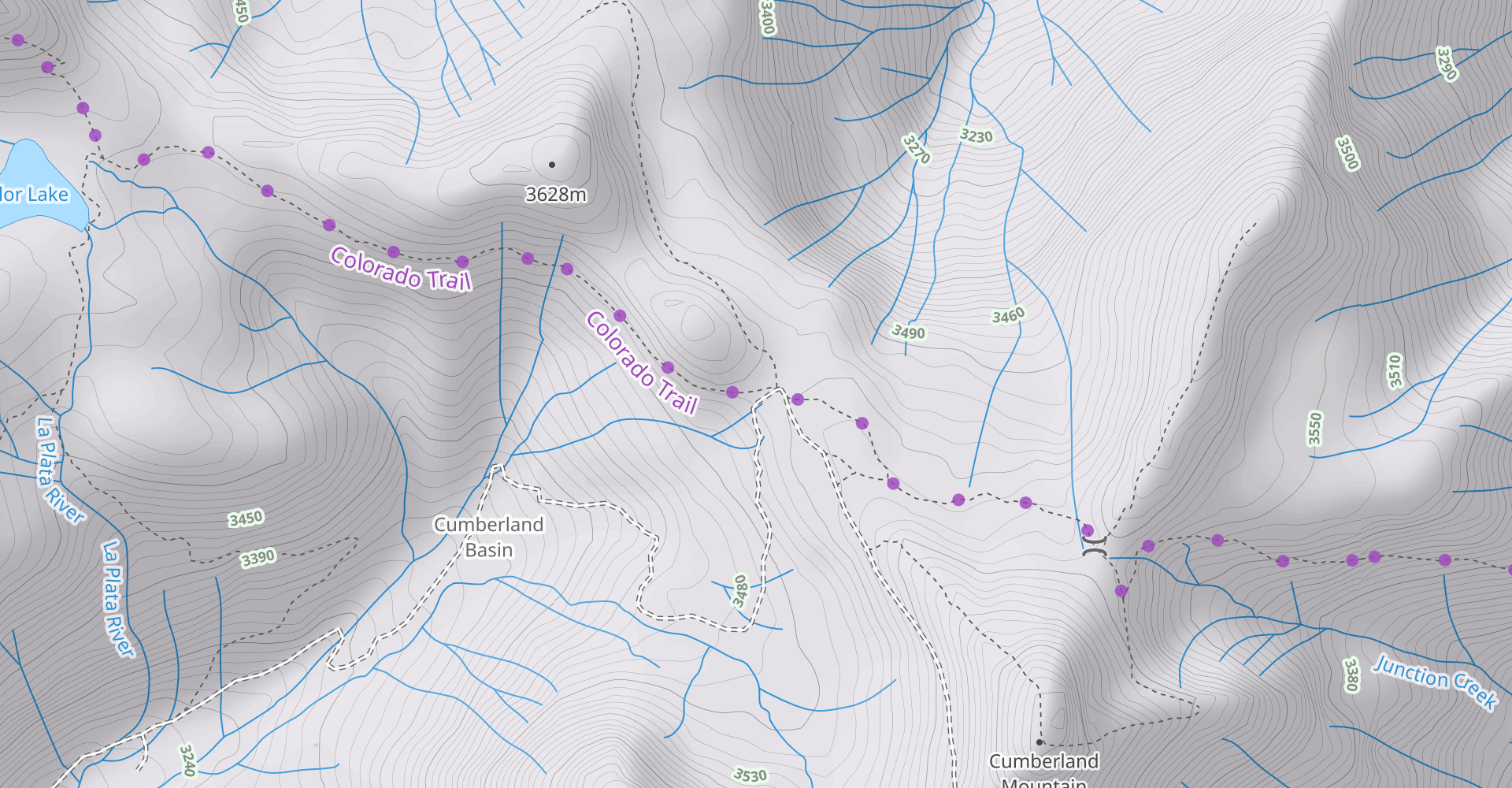Select contour label '3380'

[1351, 675]
